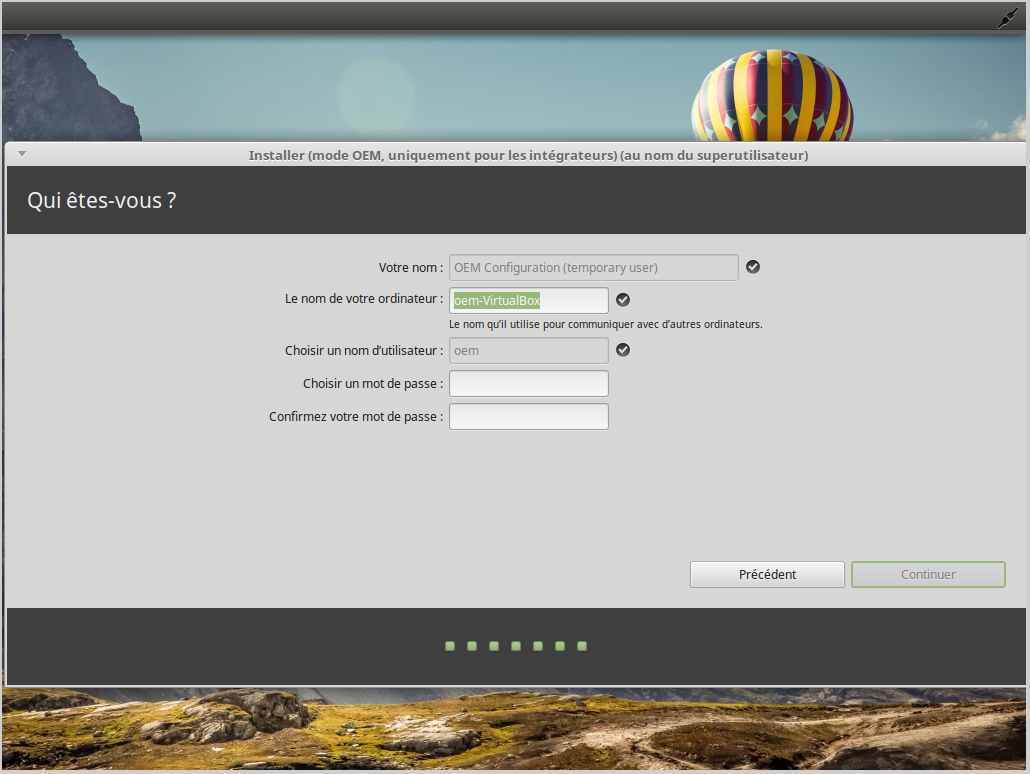The height and width of the screenshot is (774, 1030).
Task: Click the network connection icon in top panel
Action: pyautogui.click(x=1007, y=18)
